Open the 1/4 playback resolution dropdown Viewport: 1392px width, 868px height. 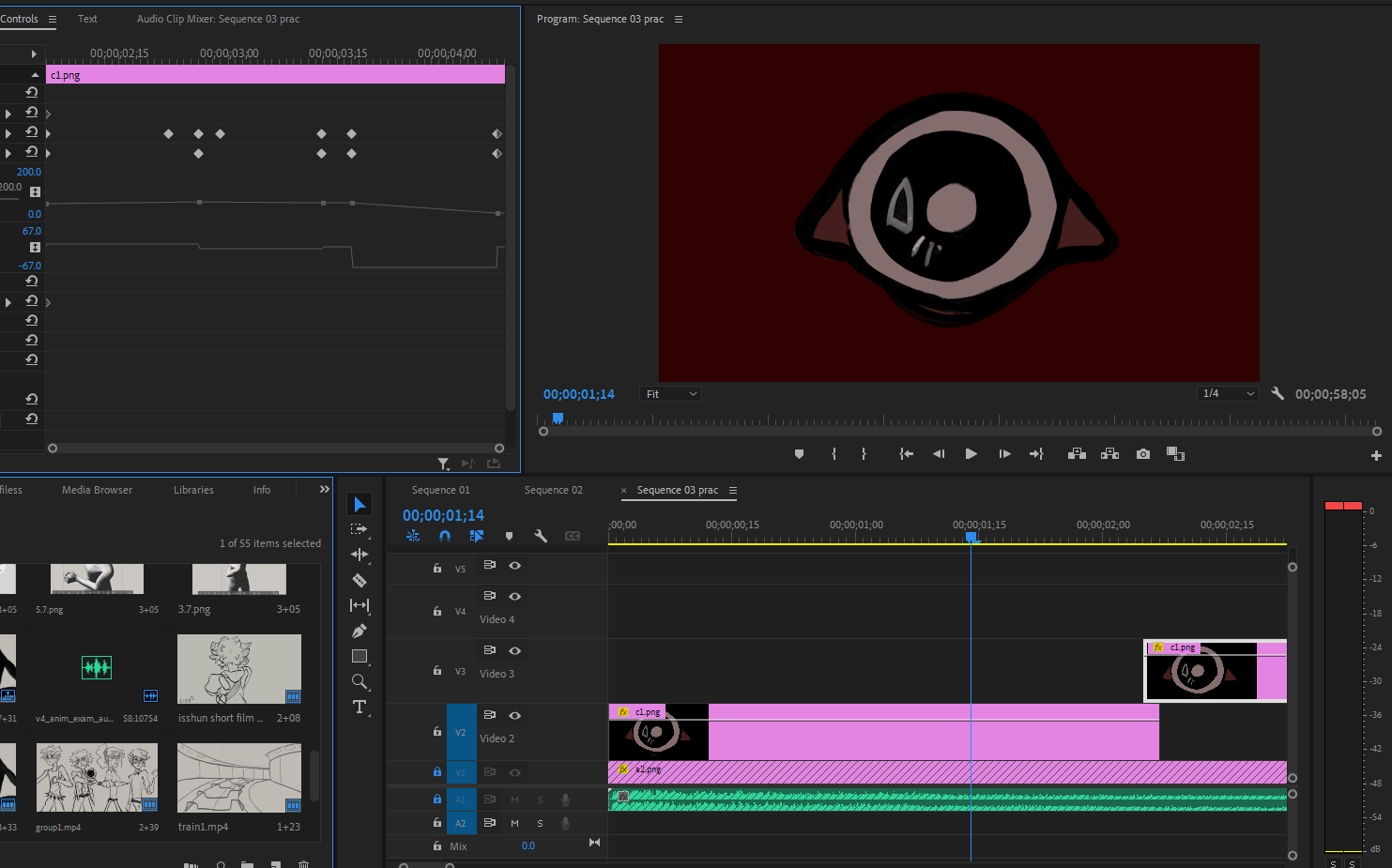pyautogui.click(x=1228, y=394)
